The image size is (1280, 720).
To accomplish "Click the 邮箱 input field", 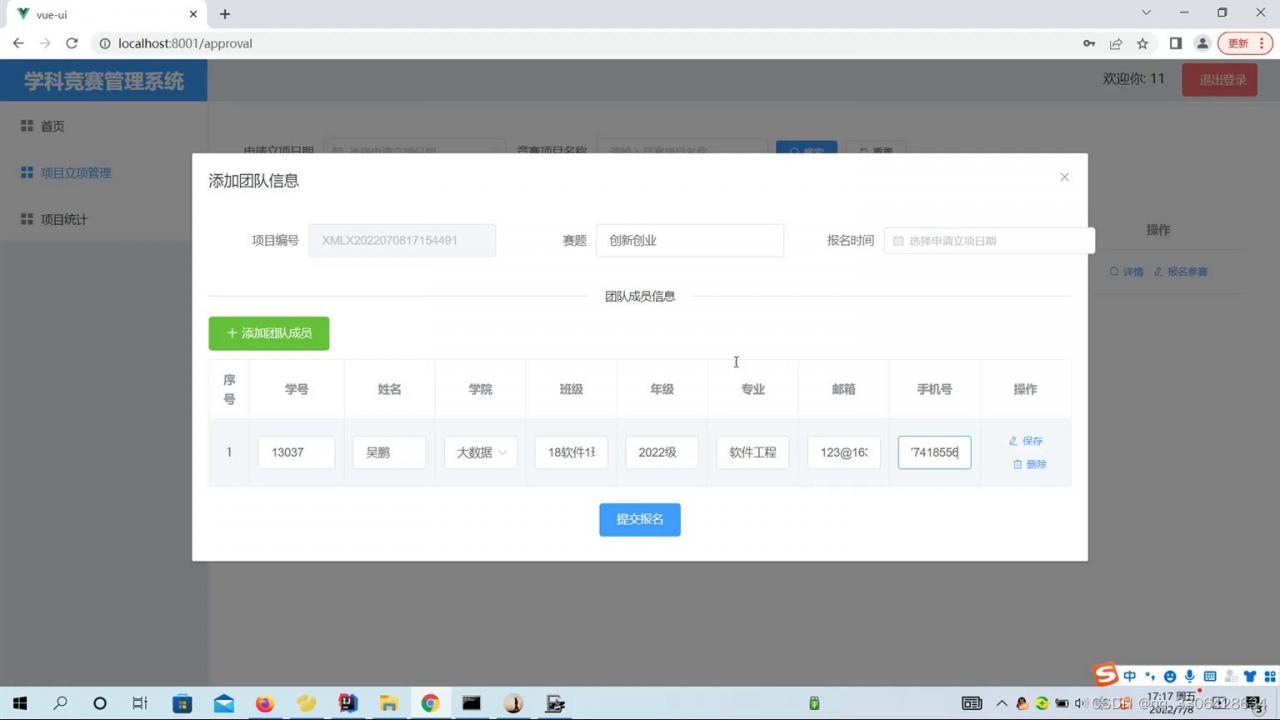I will 844,452.
